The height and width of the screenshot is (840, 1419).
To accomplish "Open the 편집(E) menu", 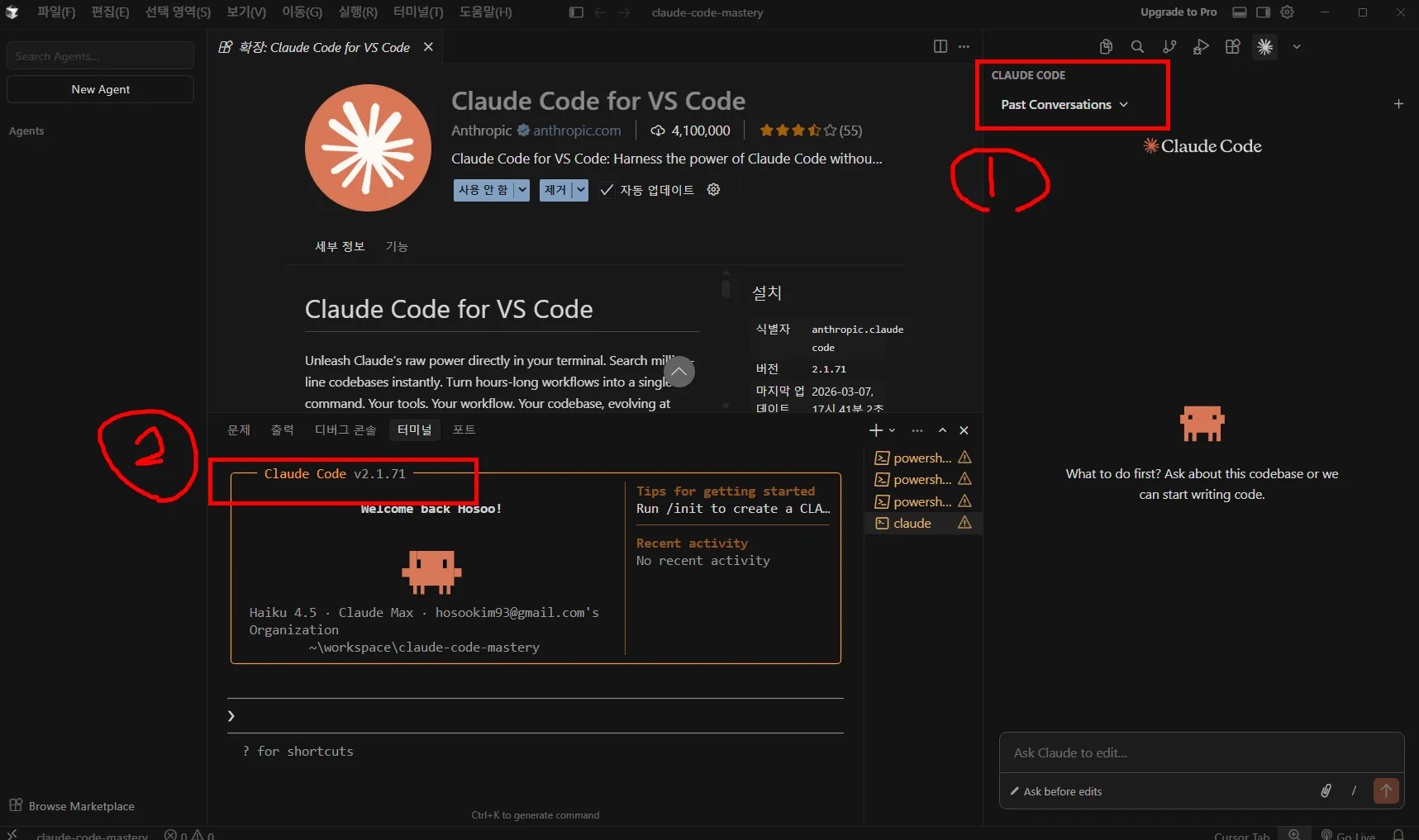I will tap(110, 12).
